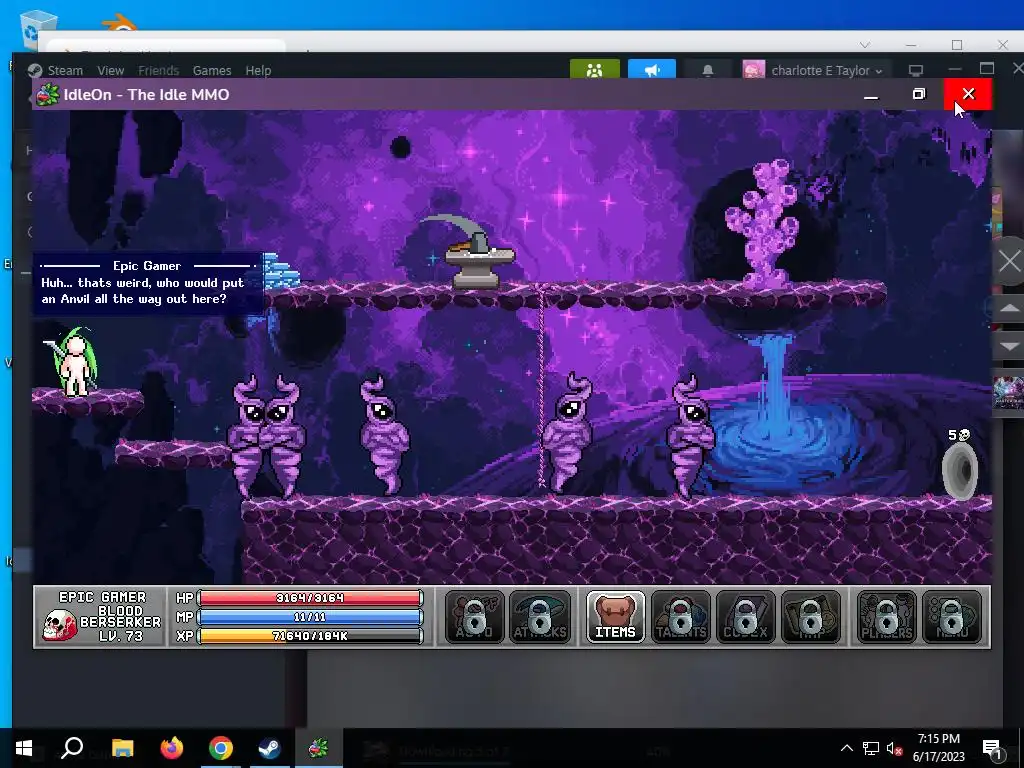Click the locked Players button
The height and width of the screenshot is (768, 1024).
click(x=886, y=617)
